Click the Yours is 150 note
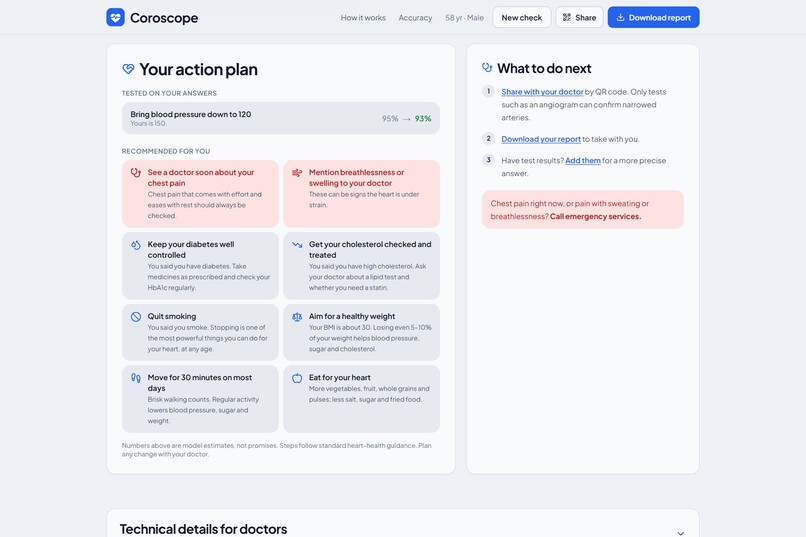Viewport: 806px width, 537px height. (x=149, y=123)
